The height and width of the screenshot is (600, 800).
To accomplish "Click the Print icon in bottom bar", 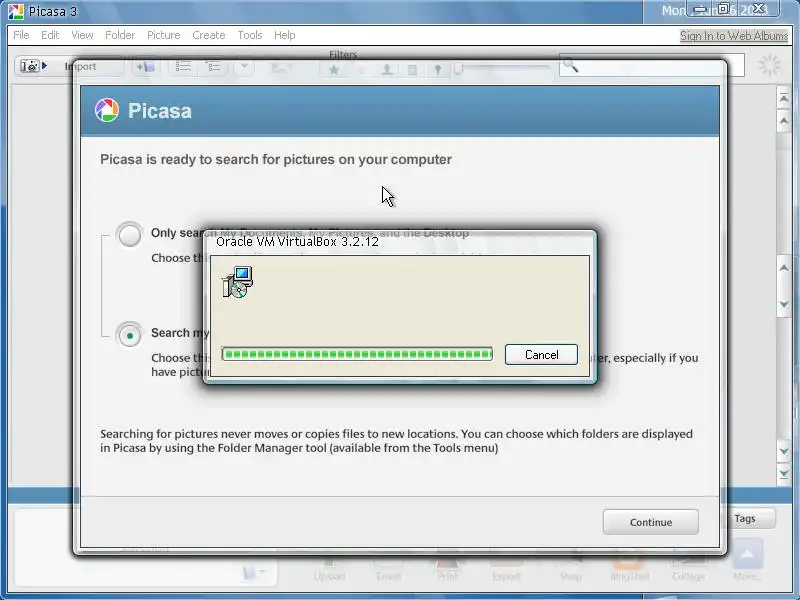I will pyautogui.click(x=447, y=569).
